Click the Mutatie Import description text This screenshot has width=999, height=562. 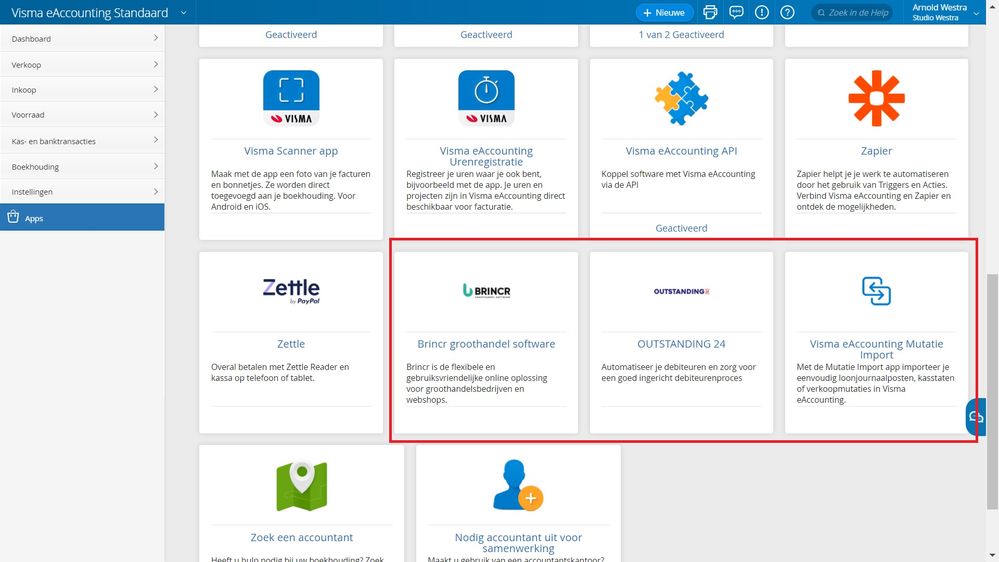click(x=875, y=383)
